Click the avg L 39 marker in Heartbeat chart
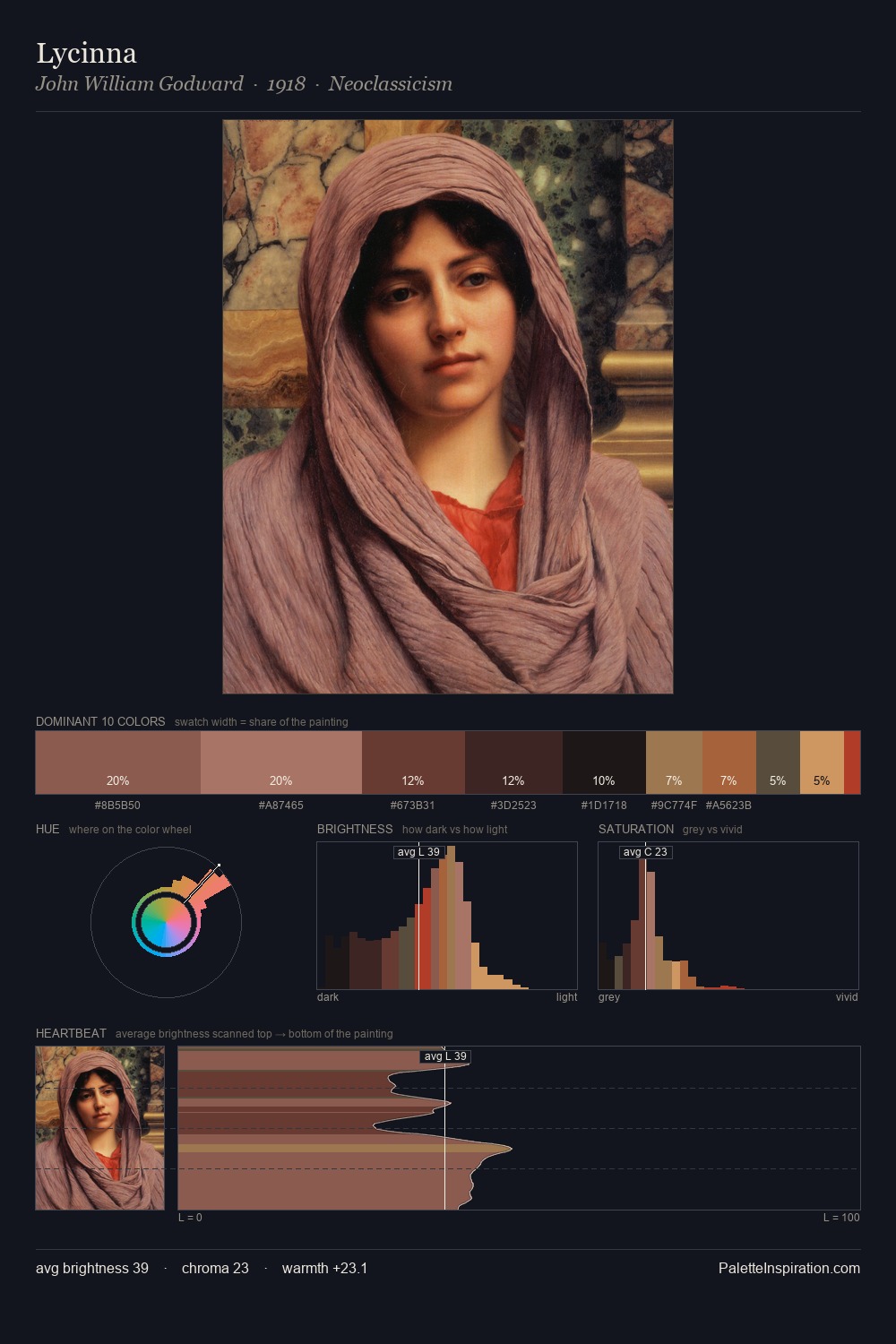Image resolution: width=896 pixels, height=1344 pixels. (x=445, y=1056)
